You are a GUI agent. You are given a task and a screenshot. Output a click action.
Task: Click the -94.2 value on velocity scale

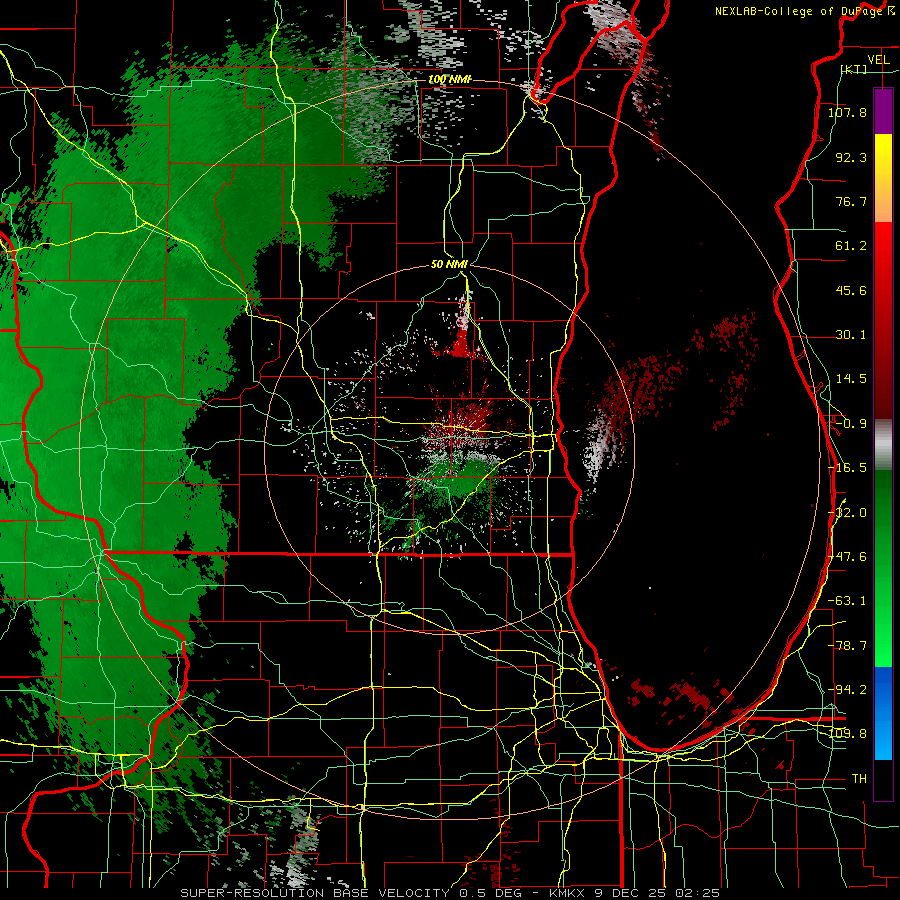click(x=847, y=689)
